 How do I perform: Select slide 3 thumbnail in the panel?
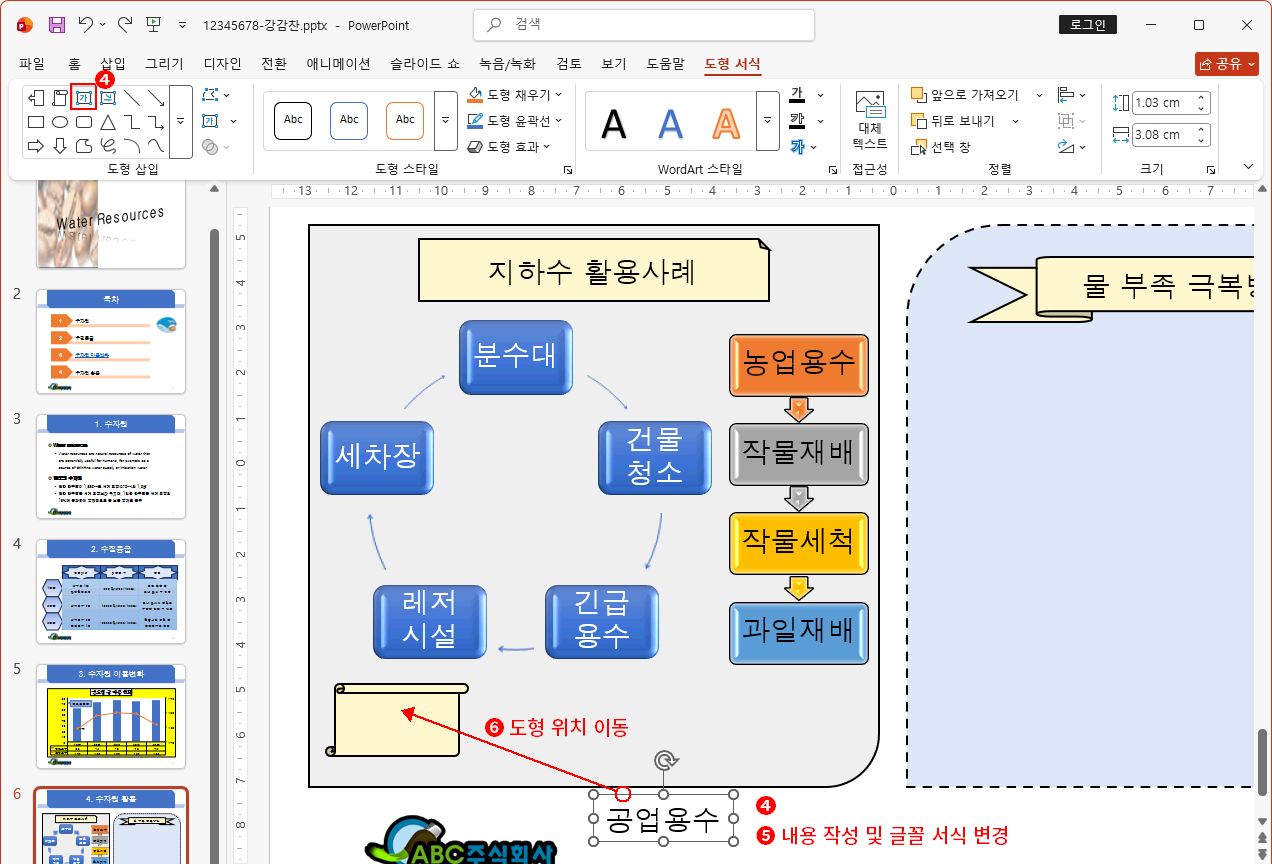pos(110,466)
